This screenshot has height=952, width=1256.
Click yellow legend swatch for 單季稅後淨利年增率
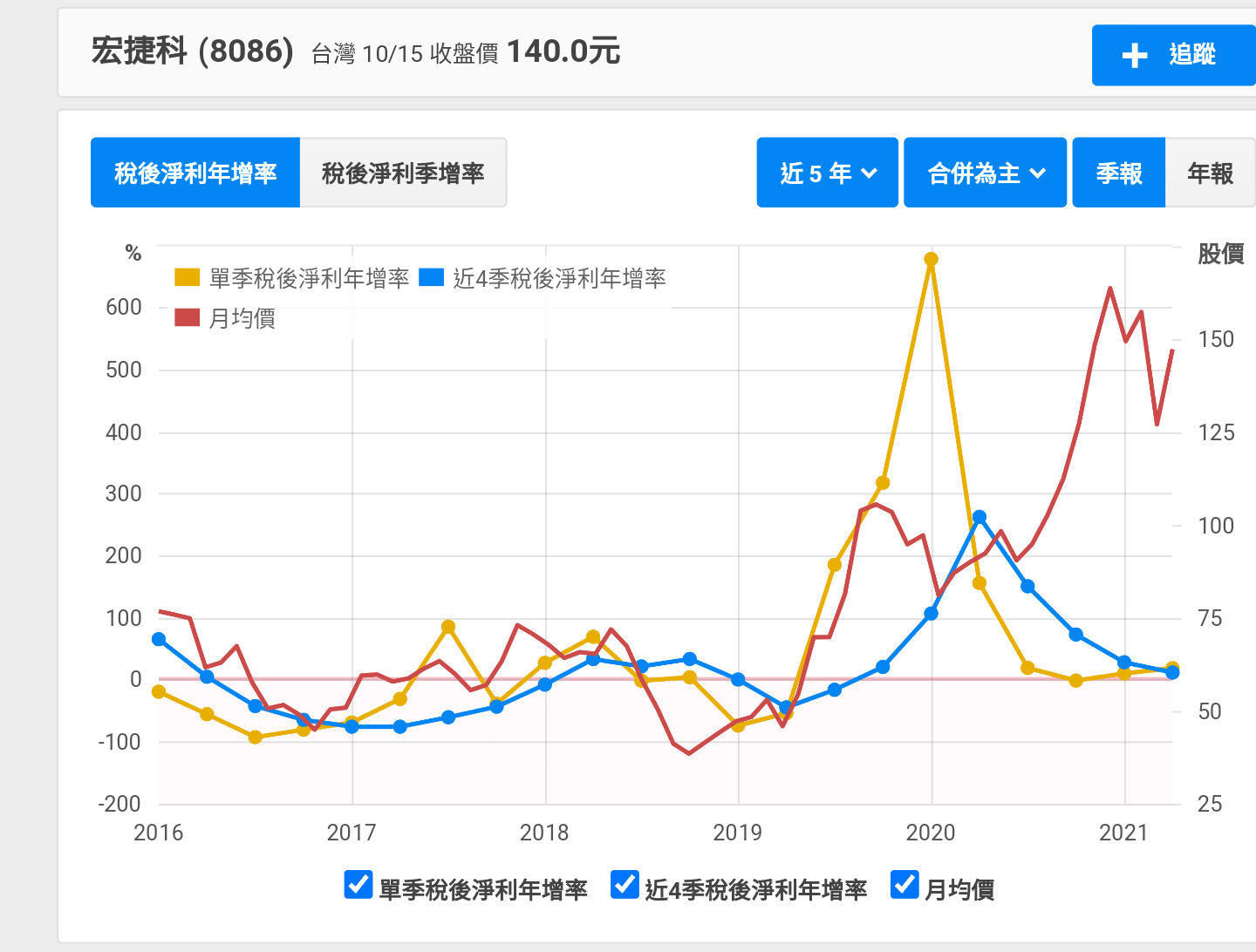[x=188, y=278]
